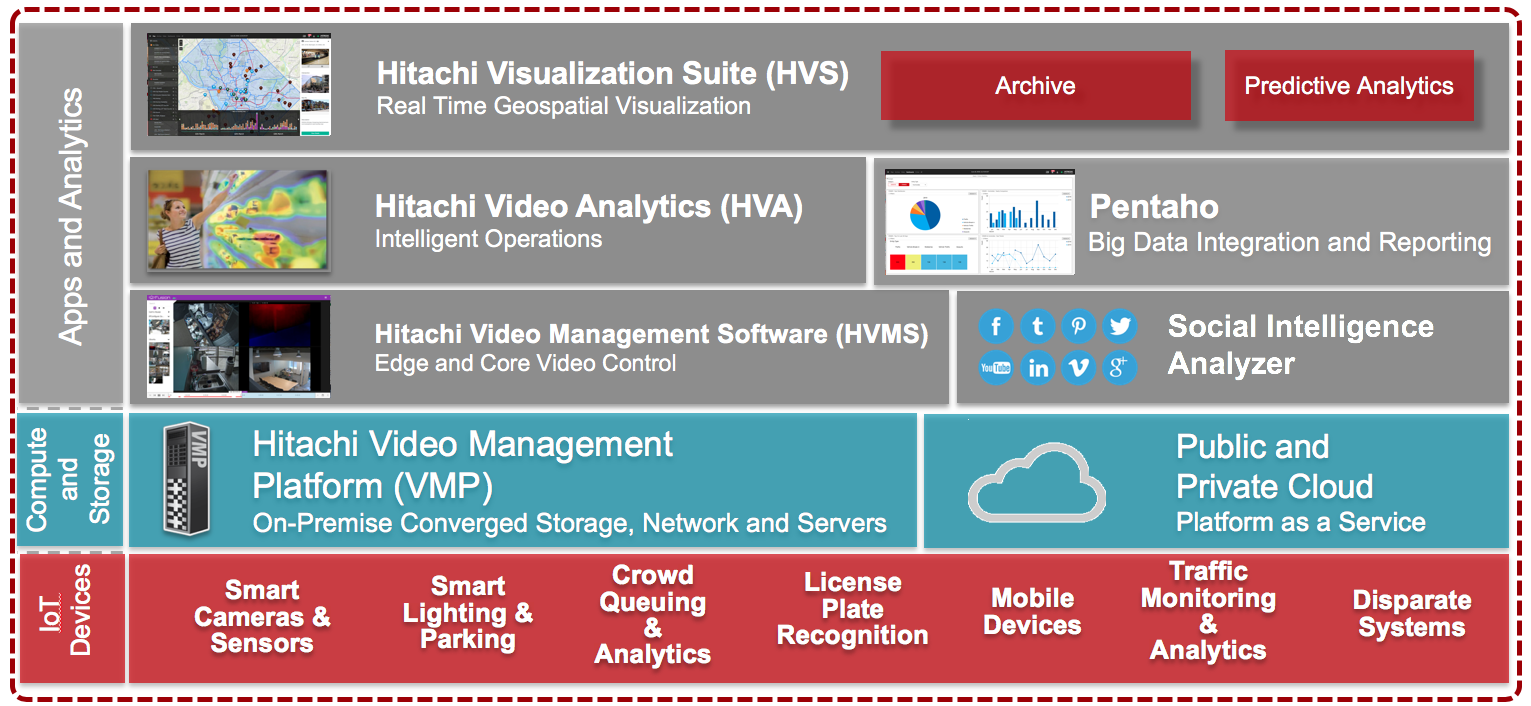
Task: Open the YouTube icon
Action: point(996,368)
